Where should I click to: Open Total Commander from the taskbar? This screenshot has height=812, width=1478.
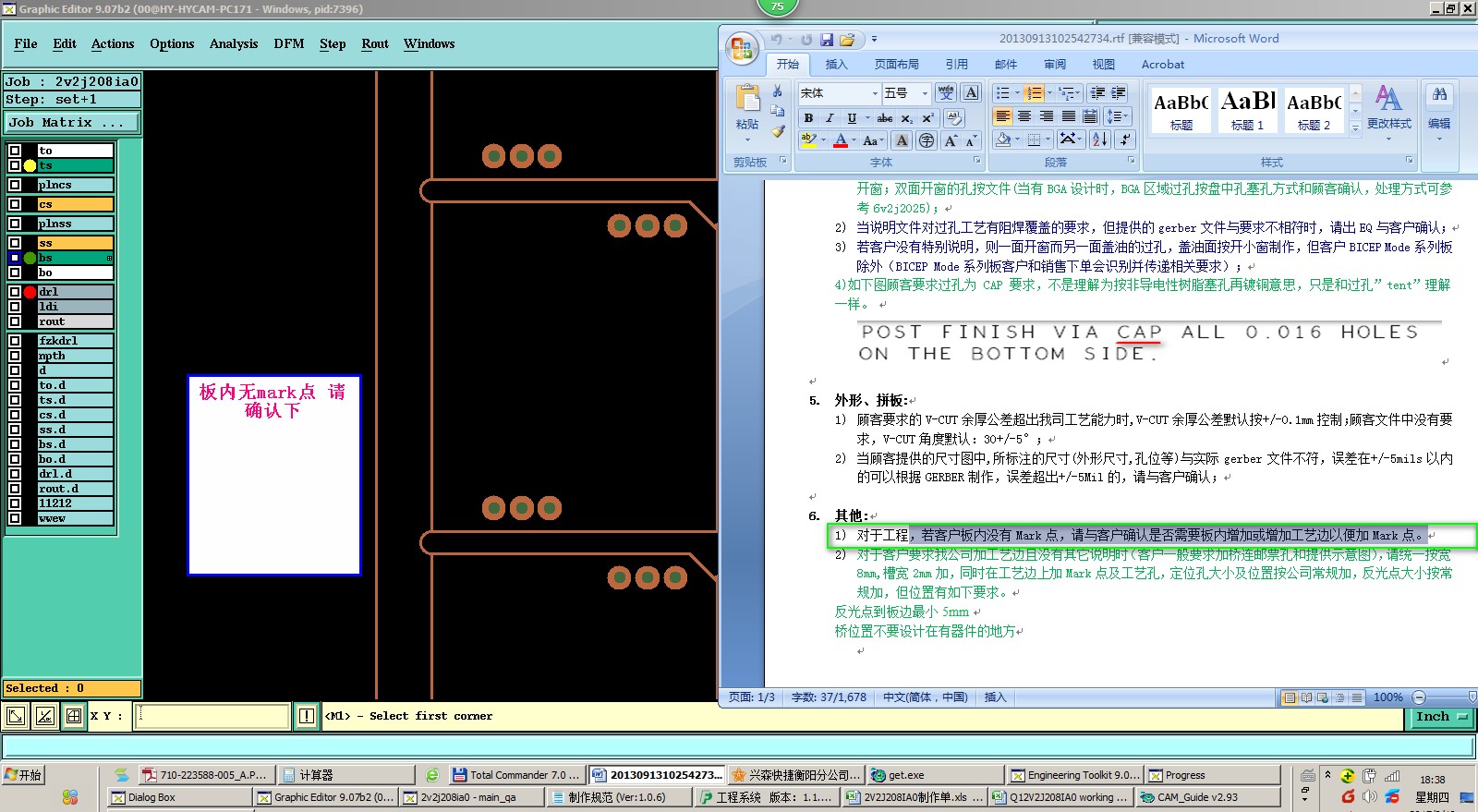point(515,775)
